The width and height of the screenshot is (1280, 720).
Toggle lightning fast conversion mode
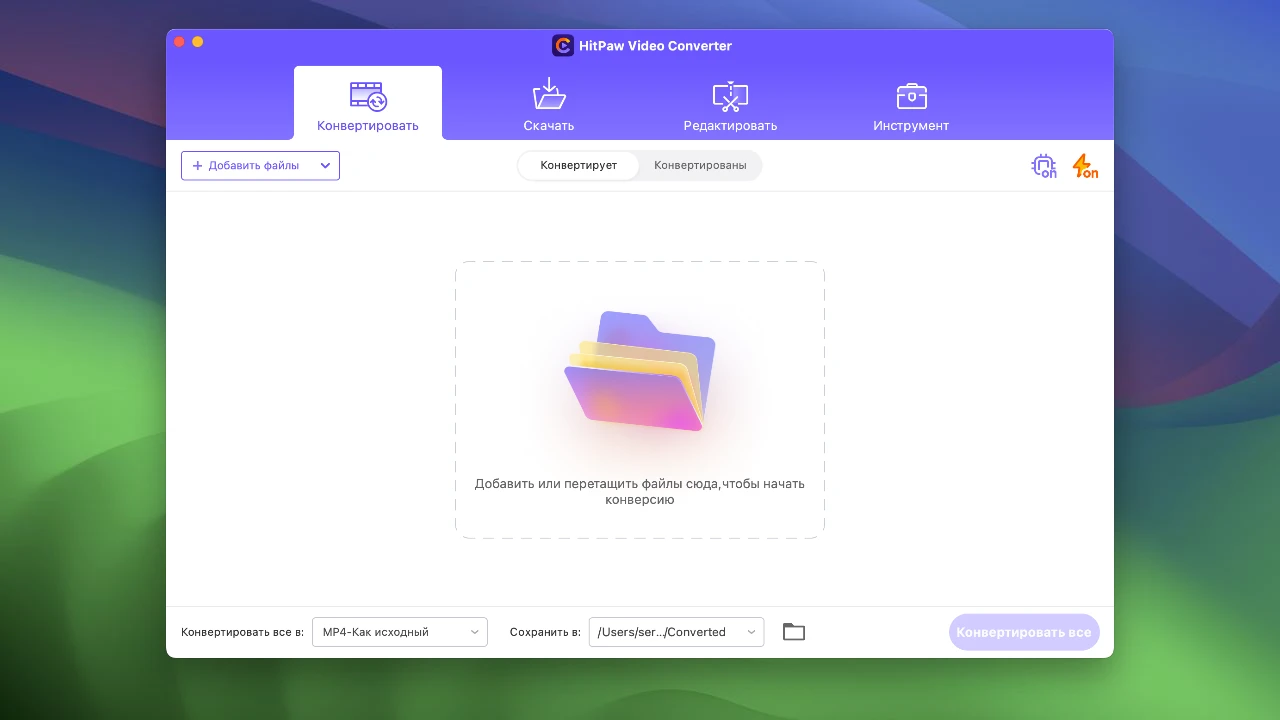coord(1085,166)
